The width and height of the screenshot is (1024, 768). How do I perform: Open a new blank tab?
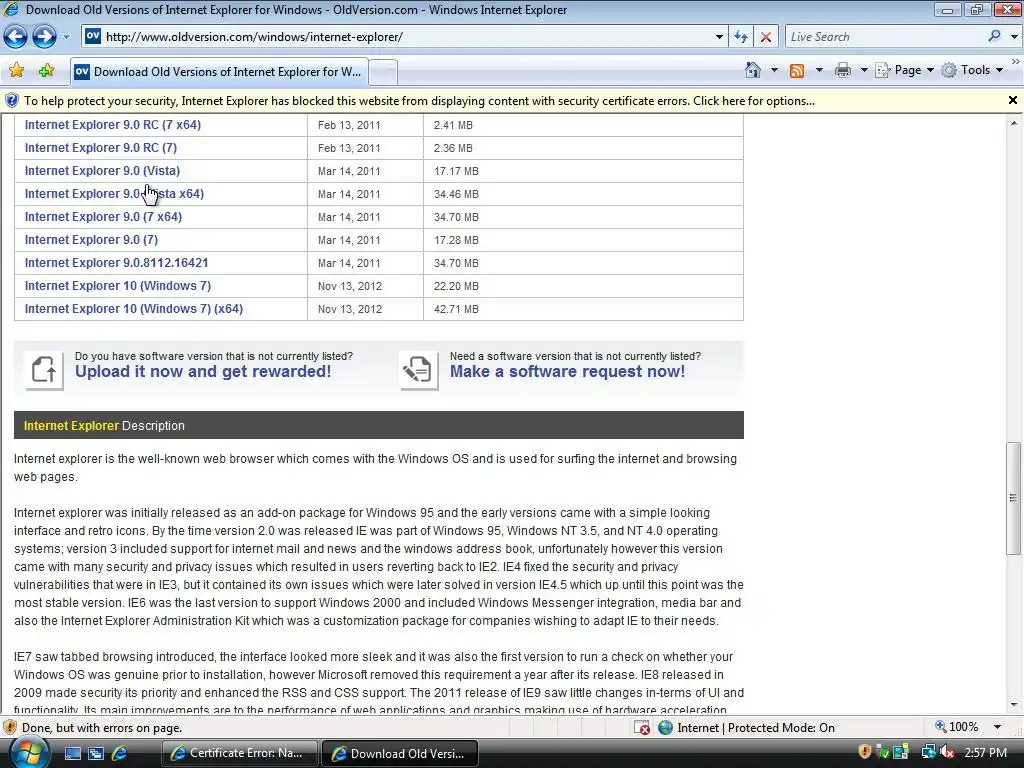pos(383,72)
